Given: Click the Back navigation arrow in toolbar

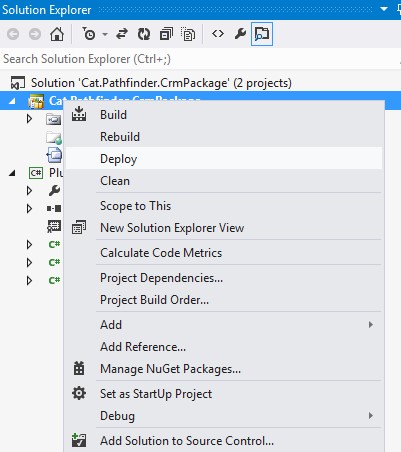Looking at the screenshot, I should pos(13,34).
